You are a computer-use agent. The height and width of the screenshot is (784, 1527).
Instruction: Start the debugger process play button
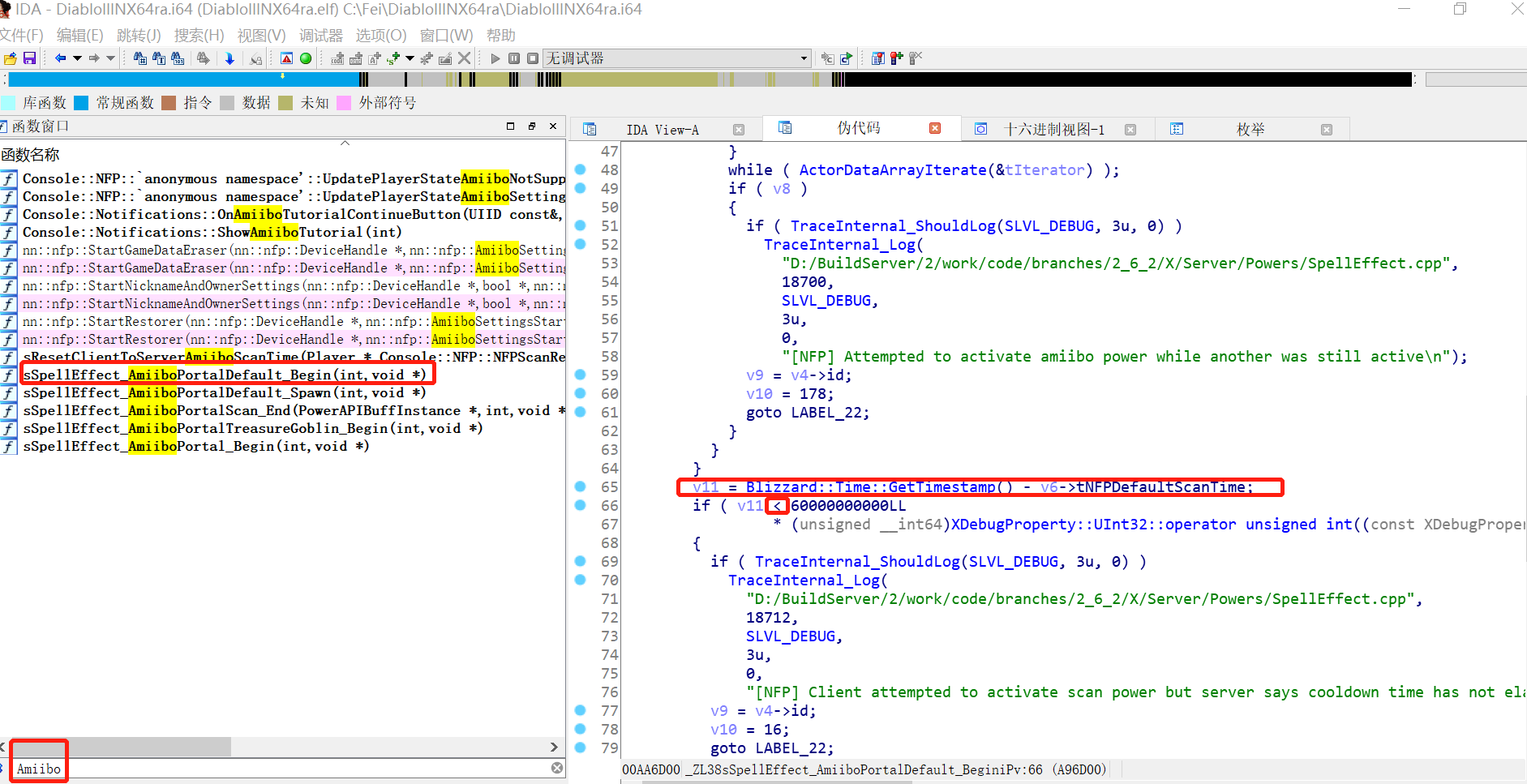(x=495, y=58)
